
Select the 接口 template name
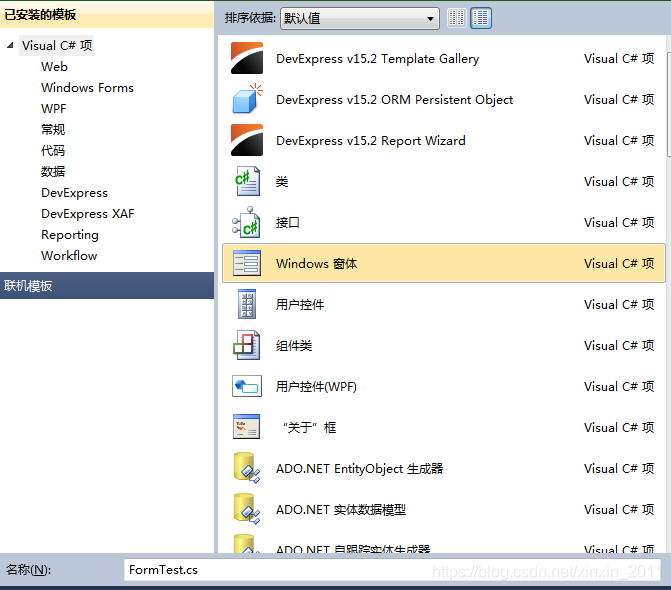(x=288, y=222)
